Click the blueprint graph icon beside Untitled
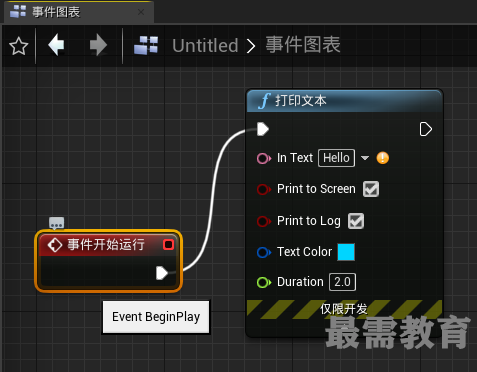The image size is (477, 372). click(x=146, y=45)
